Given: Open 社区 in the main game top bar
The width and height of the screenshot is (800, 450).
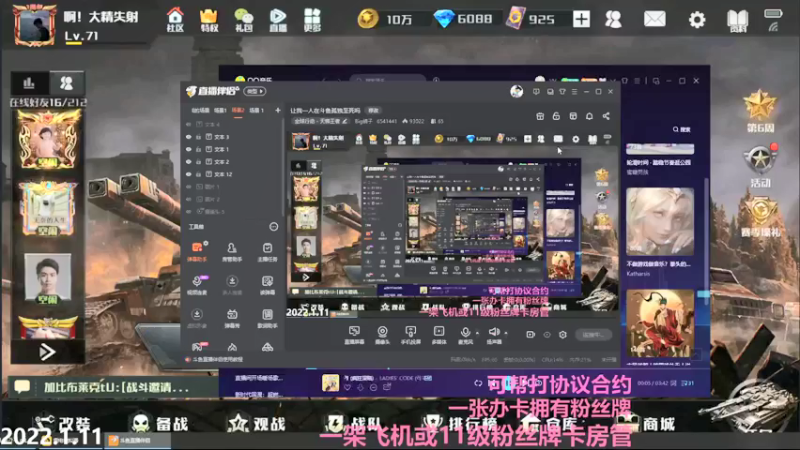Looking at the screenshot, I should (x=175, y=20).
